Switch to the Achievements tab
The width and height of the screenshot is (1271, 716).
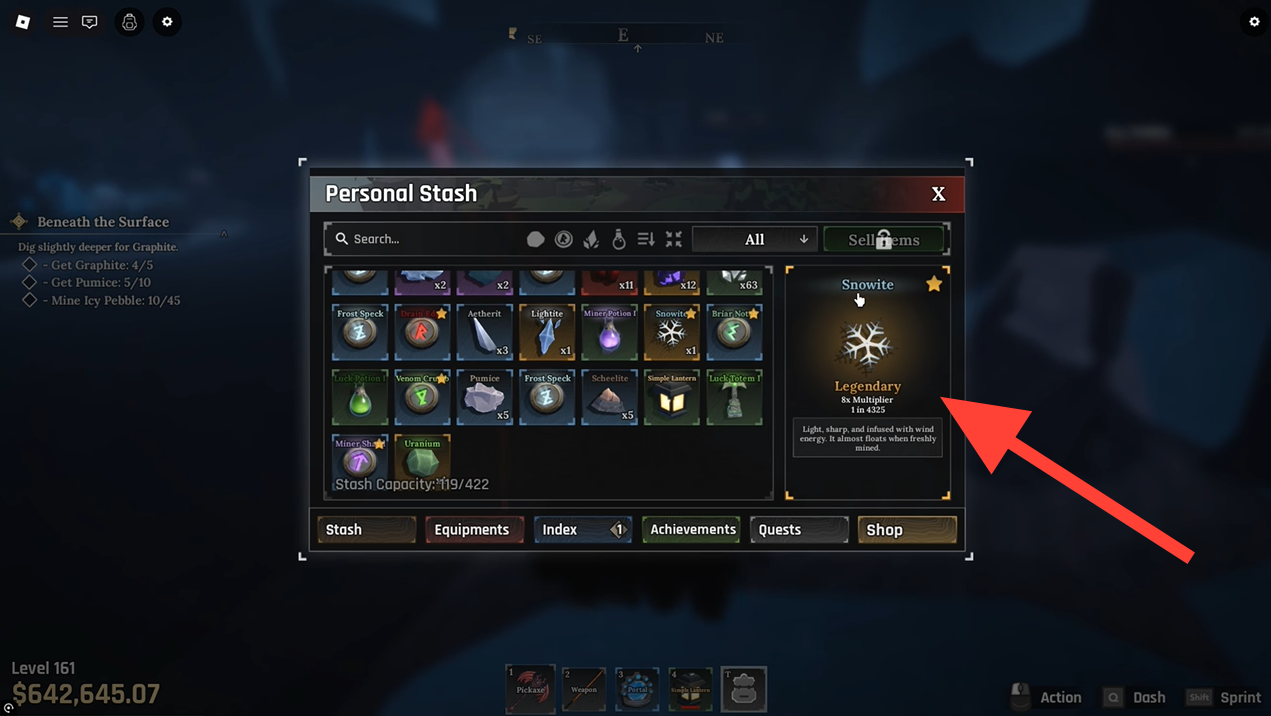[692, 529]
